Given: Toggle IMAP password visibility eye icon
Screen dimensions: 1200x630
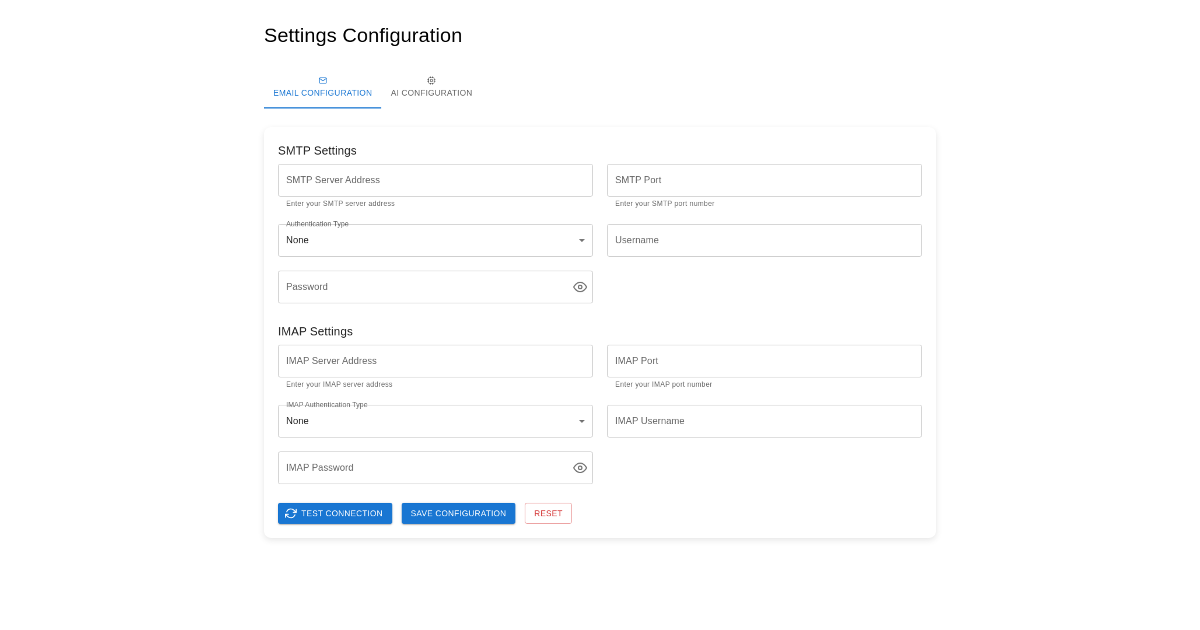Looking at the screenshot, I should [x=580, y=468].
